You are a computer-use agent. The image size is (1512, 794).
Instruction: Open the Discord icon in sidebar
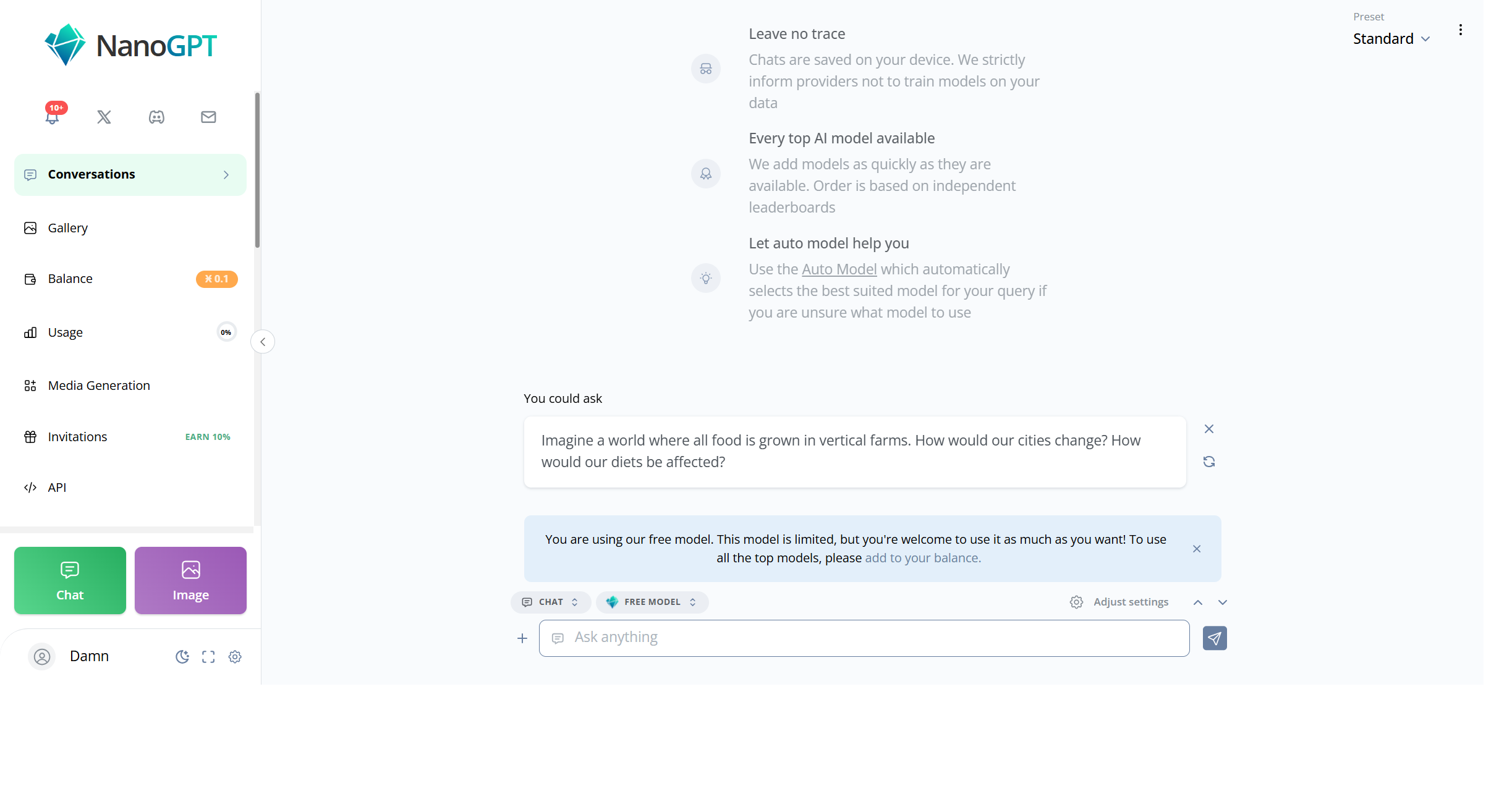coord(156,117)
